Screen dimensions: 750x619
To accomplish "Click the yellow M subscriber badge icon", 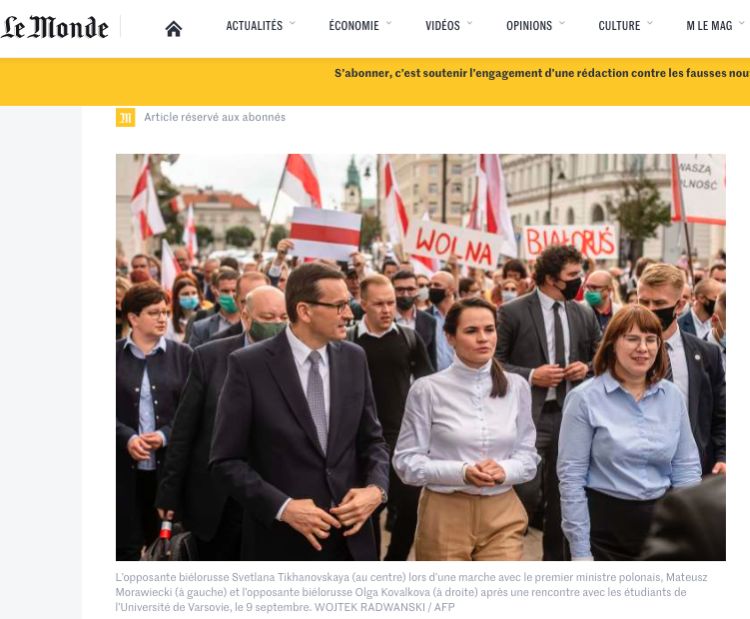I will (125, 118).
